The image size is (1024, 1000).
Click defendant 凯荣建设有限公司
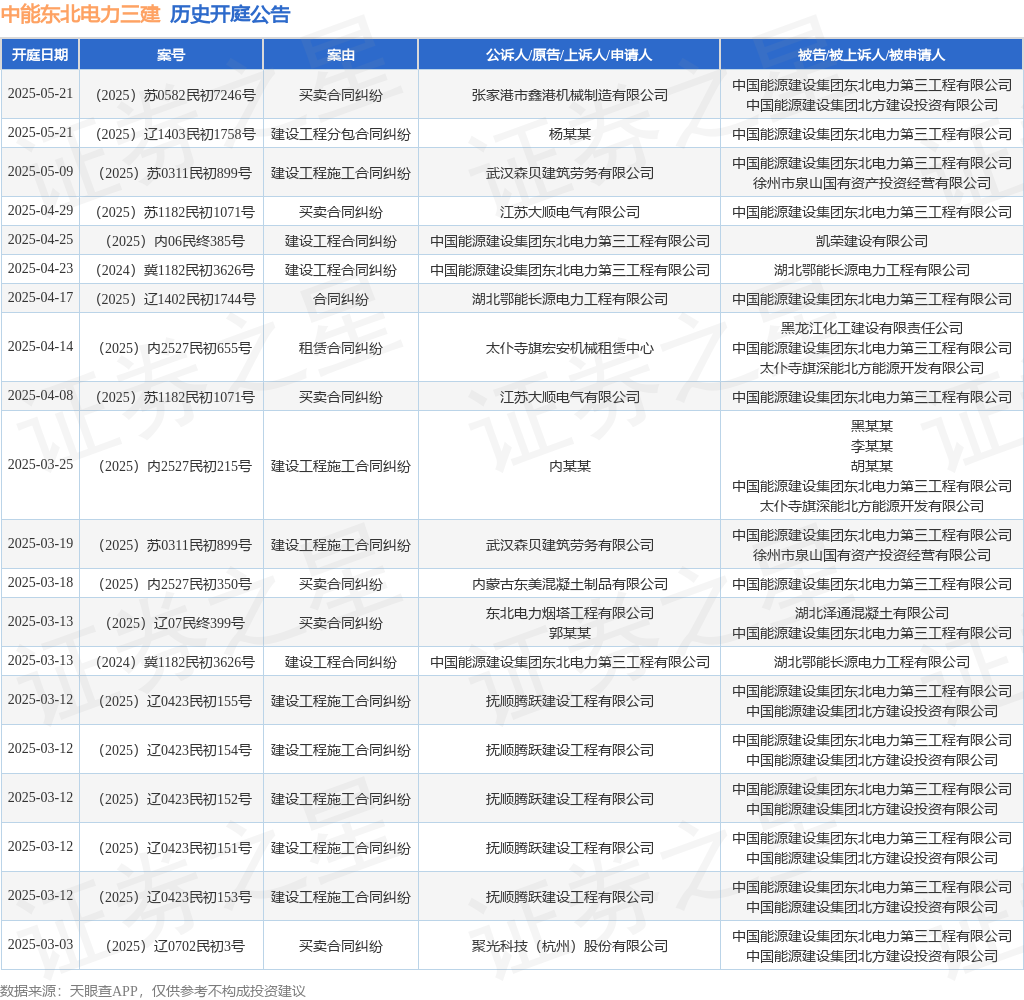(x=871, y=242)
